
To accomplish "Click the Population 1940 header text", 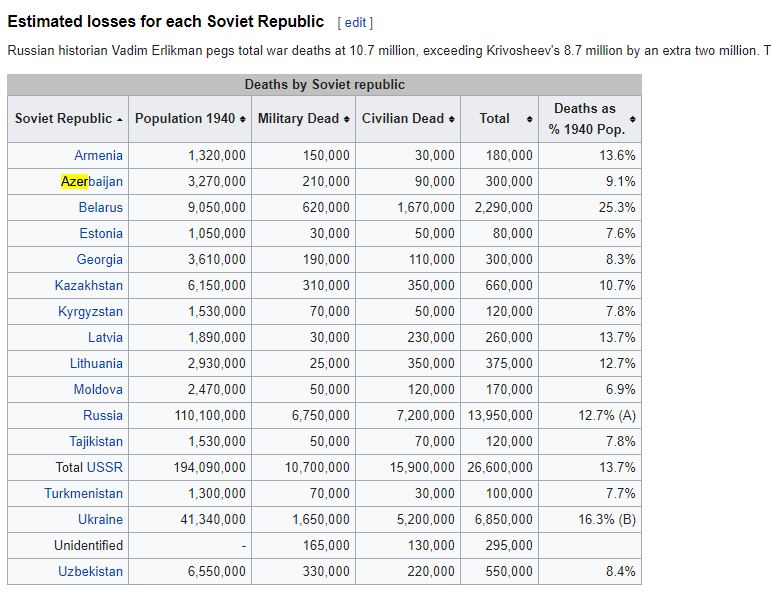I will coord(185,119).
